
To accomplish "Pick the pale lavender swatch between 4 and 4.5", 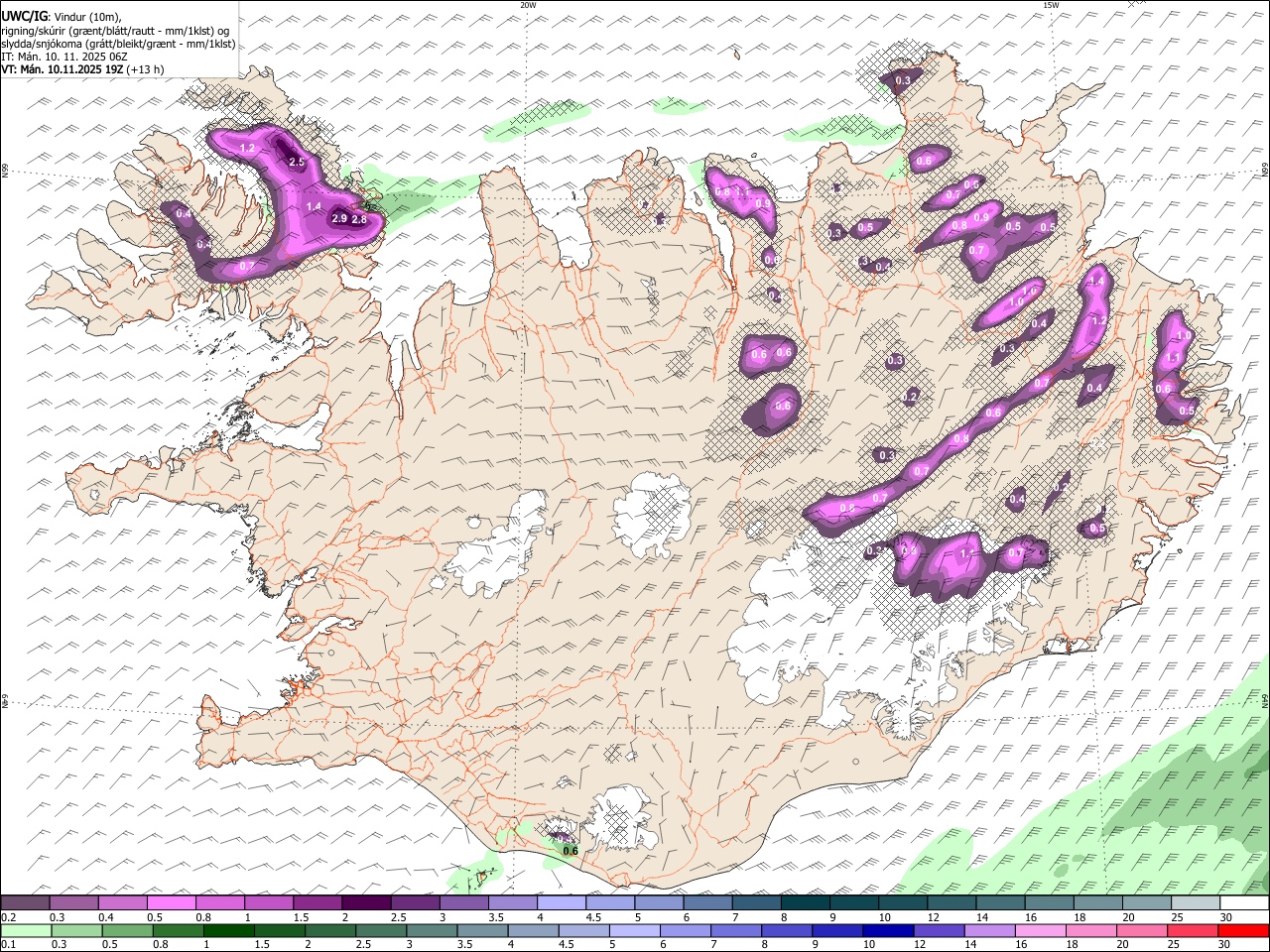I will (x=562, y=902).
